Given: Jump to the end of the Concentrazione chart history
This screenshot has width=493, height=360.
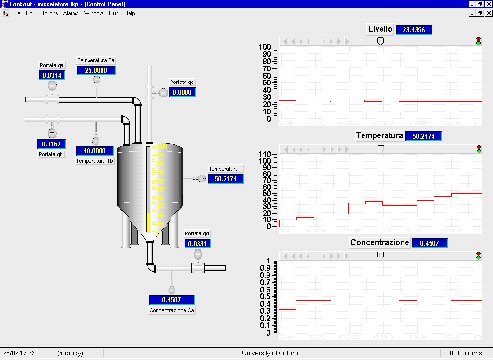Looking at the screenshot, I should [x=347, y=256].
